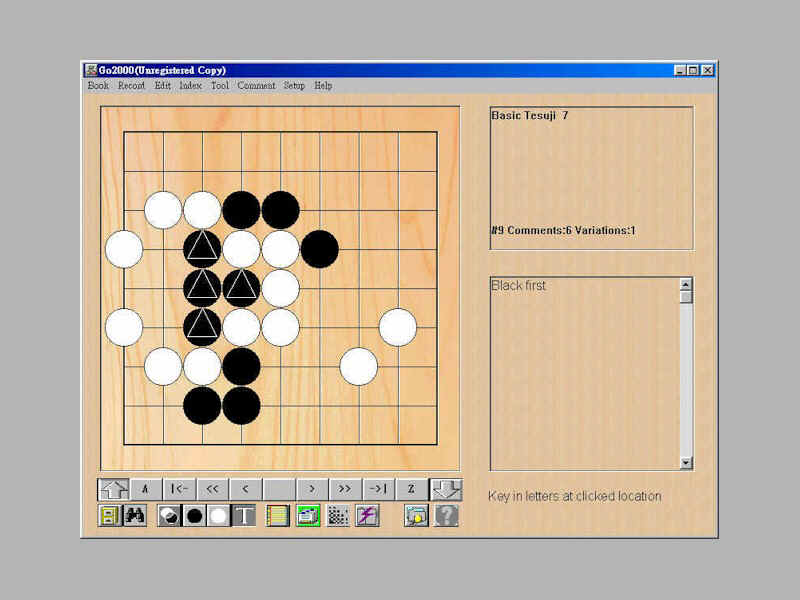This screenshot has height=600, width=800.
Task: Step forward one move with > button
Action: click(312, 489)
